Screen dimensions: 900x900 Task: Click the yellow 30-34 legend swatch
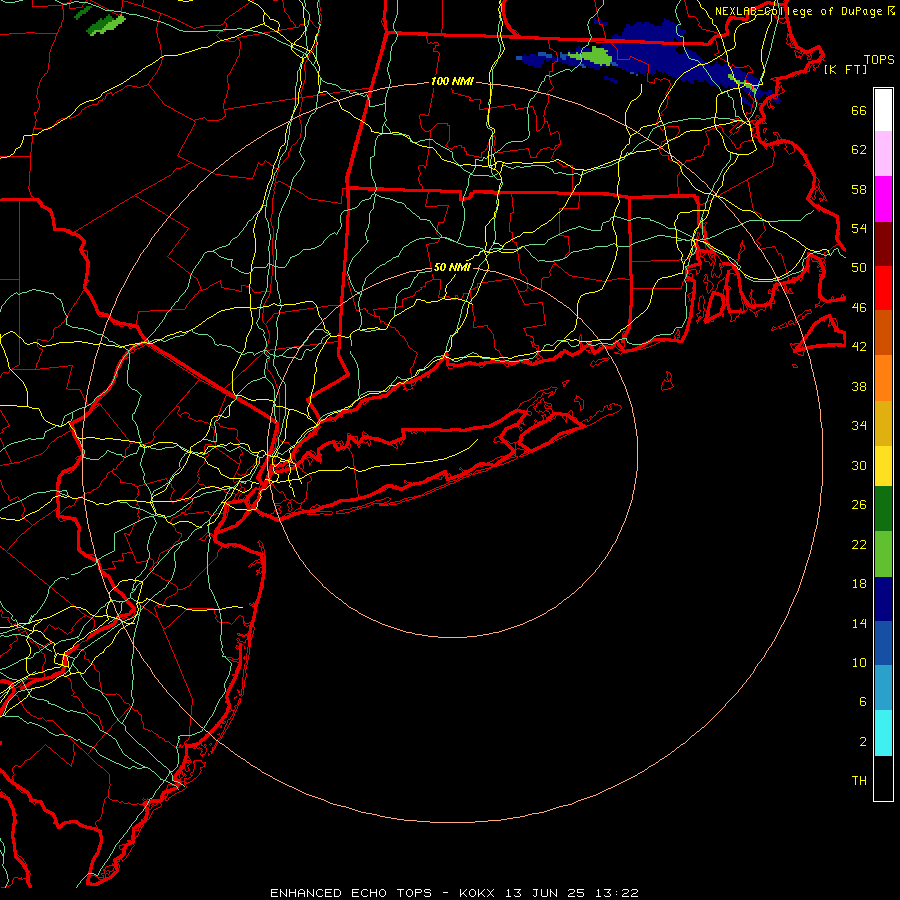coord(883,466)
